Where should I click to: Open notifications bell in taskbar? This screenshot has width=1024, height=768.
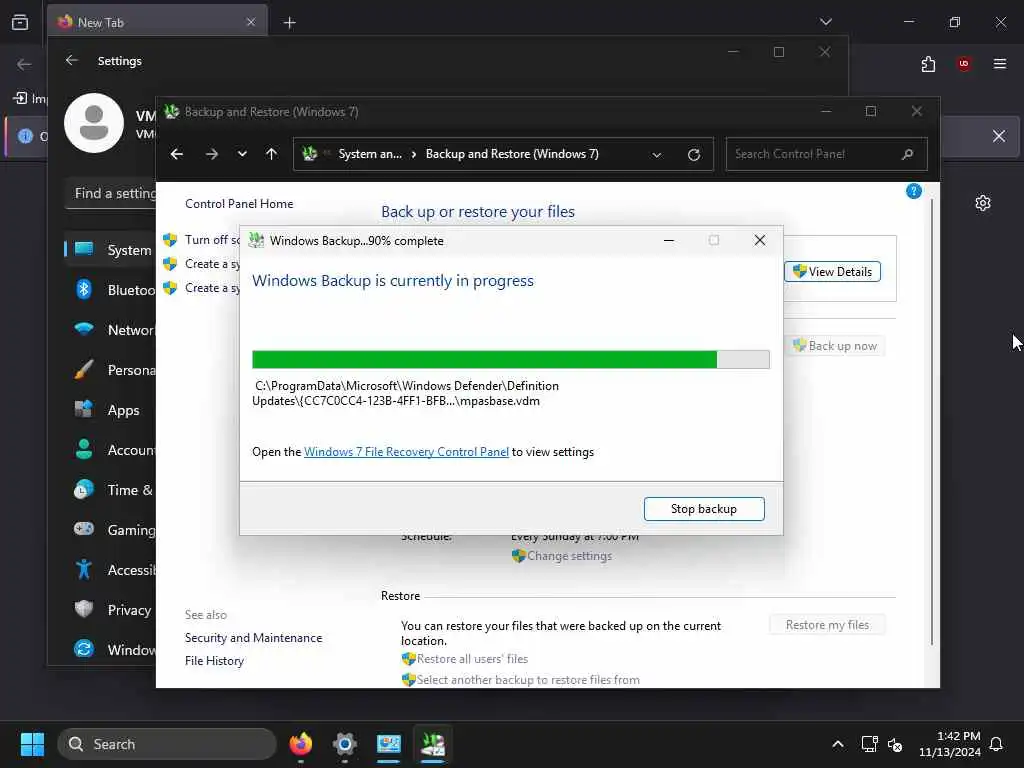click(x=997, y=744)
